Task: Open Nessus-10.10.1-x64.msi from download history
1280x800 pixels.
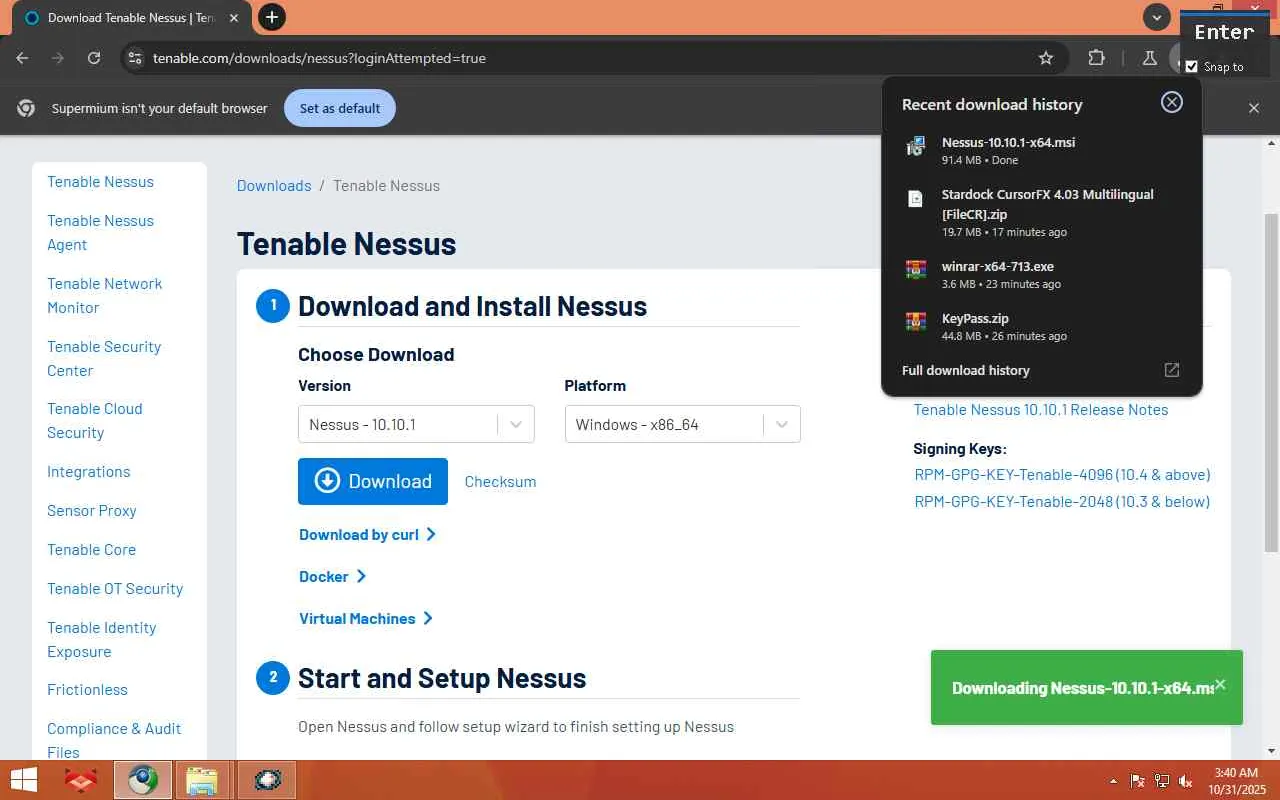Action: (x=1041, y=150)
